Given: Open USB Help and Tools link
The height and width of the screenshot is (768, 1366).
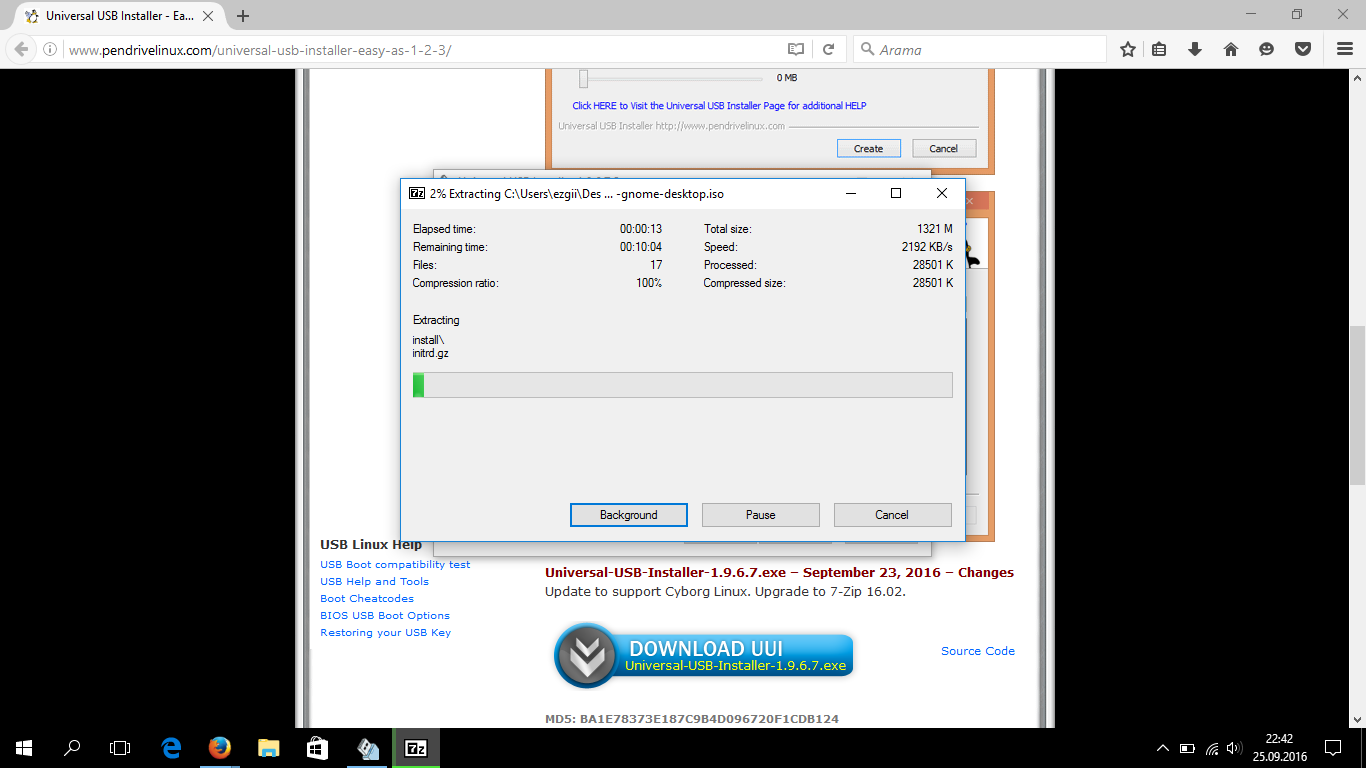Looking at the screenshot, I should (x=374, y=581).
